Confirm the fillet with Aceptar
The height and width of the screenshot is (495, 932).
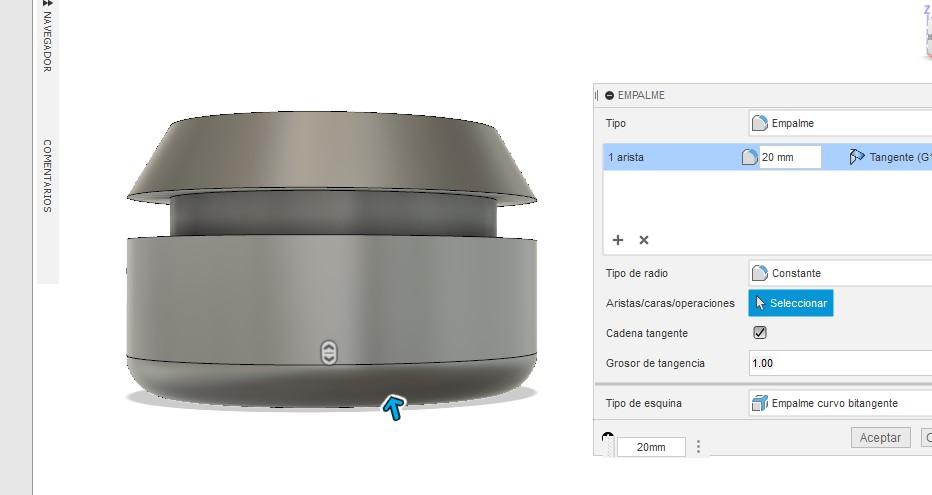tap(880, 437)
